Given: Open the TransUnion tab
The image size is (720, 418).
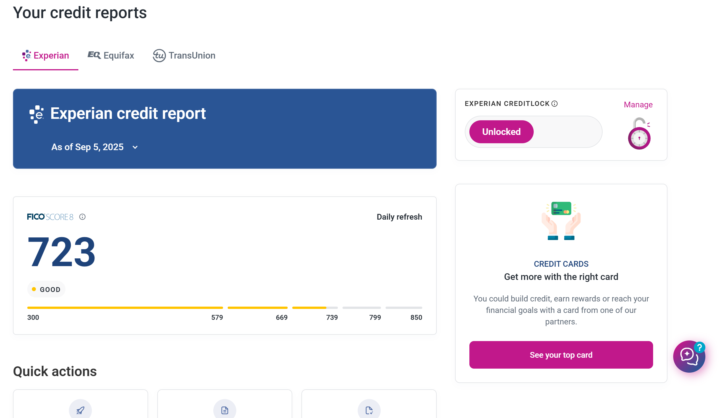Looking at the screenshot, I should click(184, 56).
